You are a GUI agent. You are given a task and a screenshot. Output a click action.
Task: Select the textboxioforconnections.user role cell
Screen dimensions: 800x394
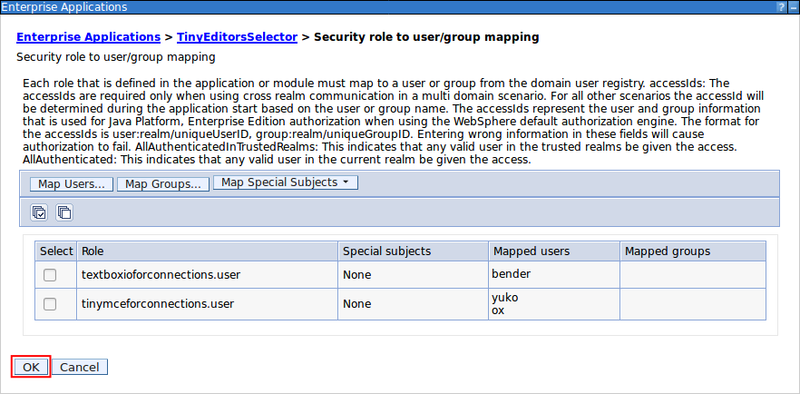[x=207, y=275]
